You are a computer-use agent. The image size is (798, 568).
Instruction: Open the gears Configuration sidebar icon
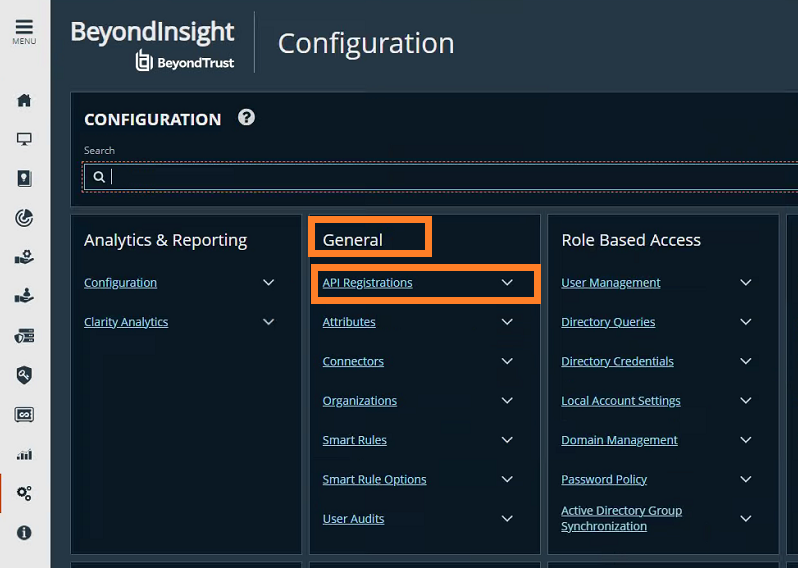click(x=24, y=493)
